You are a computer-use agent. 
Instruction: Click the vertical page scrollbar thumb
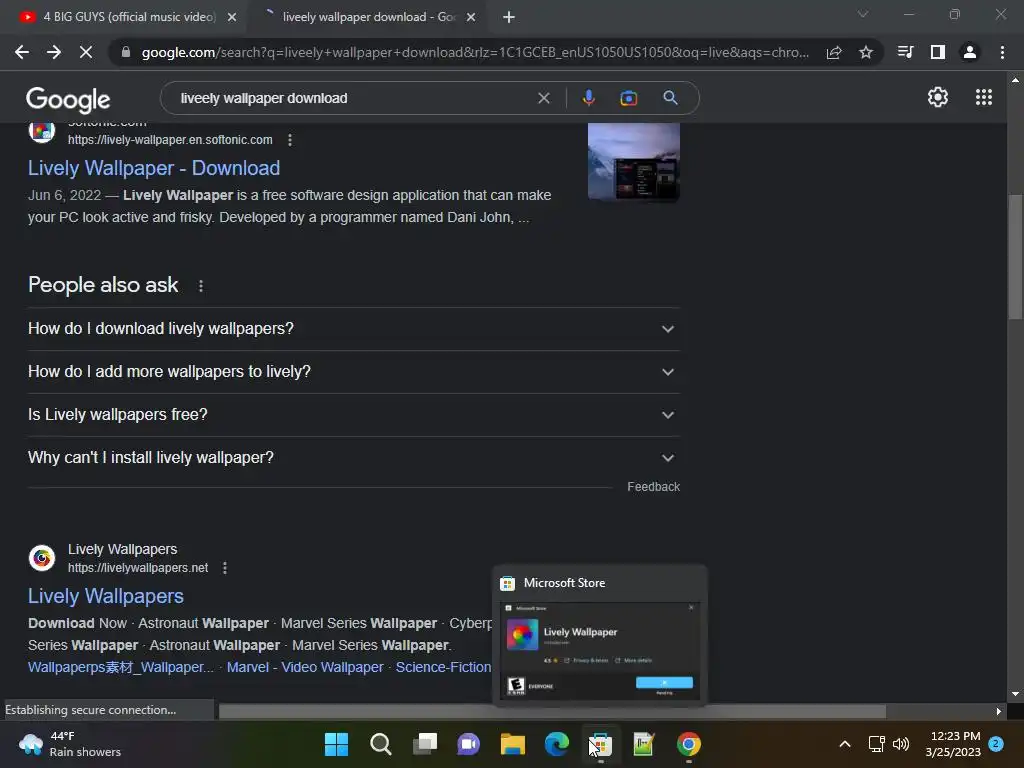pyautogui.click(x=1015, y=256)
